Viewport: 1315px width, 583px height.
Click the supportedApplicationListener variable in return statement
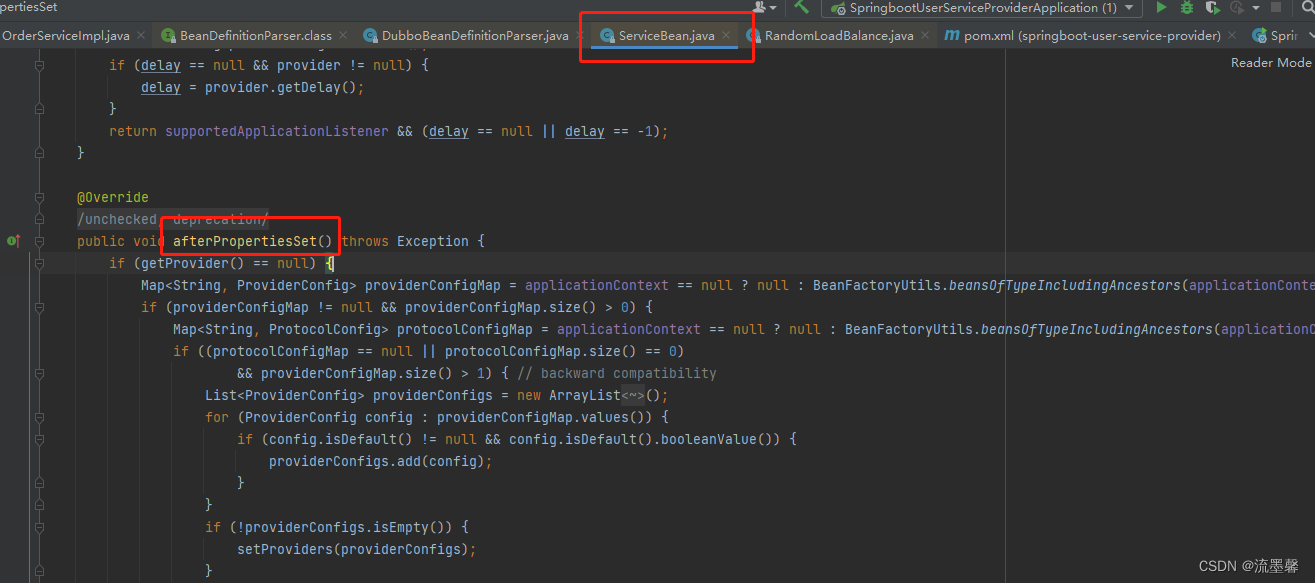pyautogui.click(x=277, y=132)
